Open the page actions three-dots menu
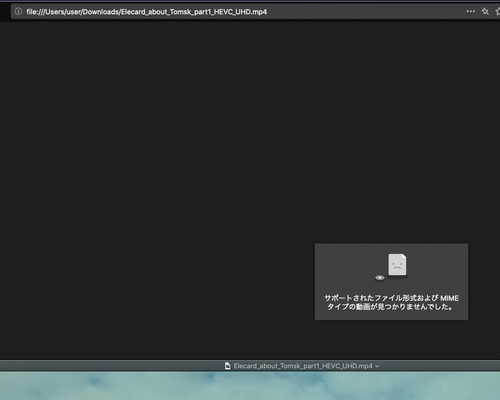Image resolution: width=500 pixels, height=400 pixels. [471, 11]
